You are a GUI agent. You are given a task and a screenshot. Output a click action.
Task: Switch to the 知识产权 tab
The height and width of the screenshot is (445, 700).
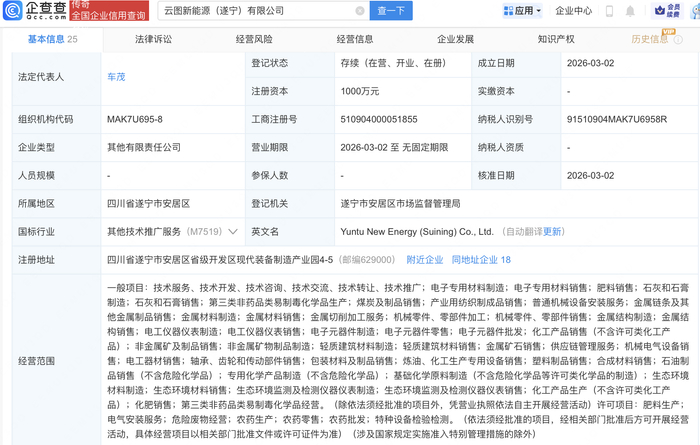pyautogui.click(x=556, y=39)
